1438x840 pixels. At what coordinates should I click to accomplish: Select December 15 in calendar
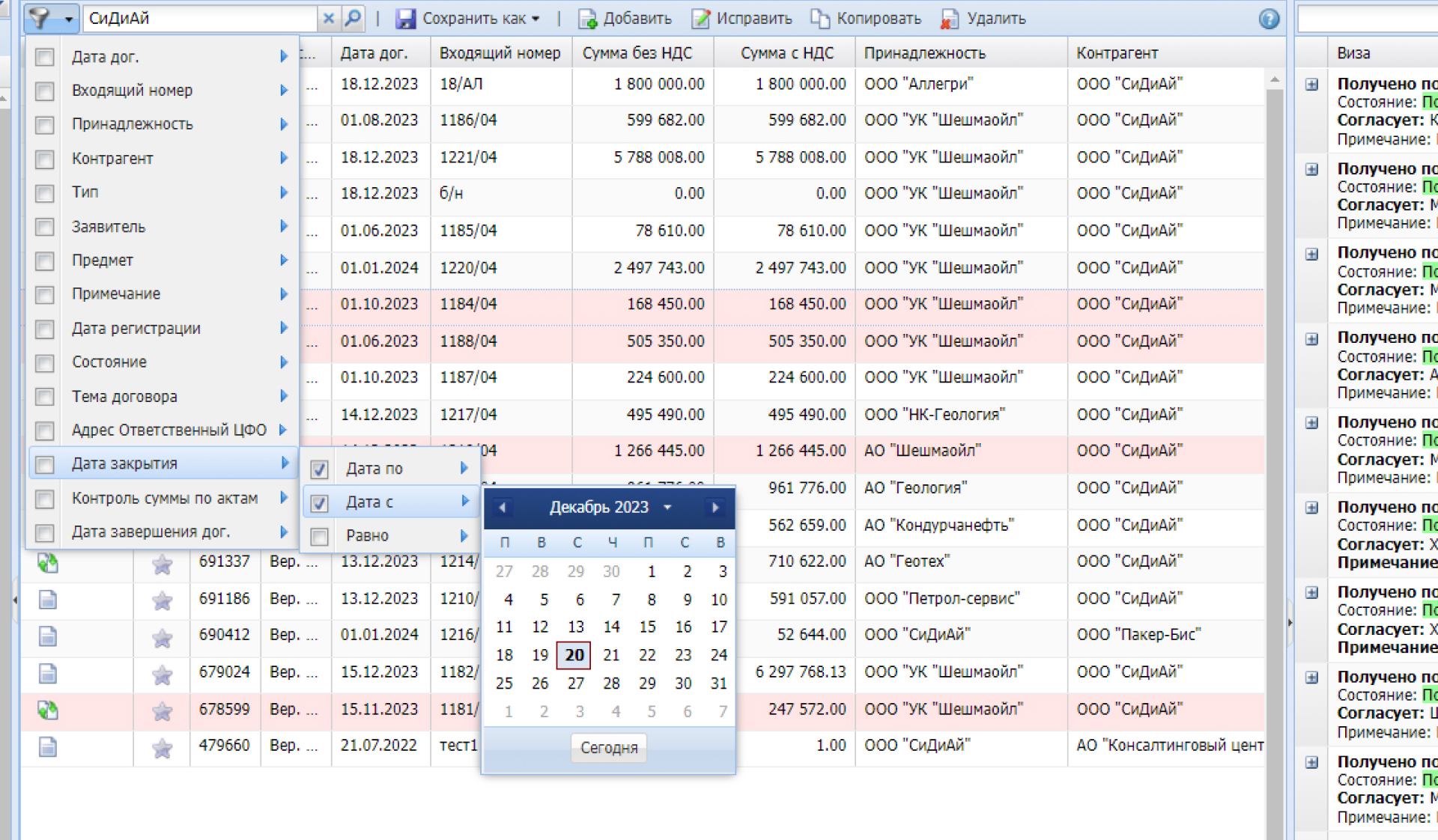(647, 627)
